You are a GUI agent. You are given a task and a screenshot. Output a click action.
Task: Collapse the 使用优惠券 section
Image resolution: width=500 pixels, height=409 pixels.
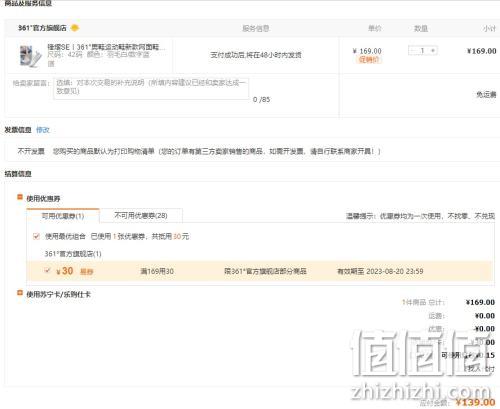tap(20, 197)
